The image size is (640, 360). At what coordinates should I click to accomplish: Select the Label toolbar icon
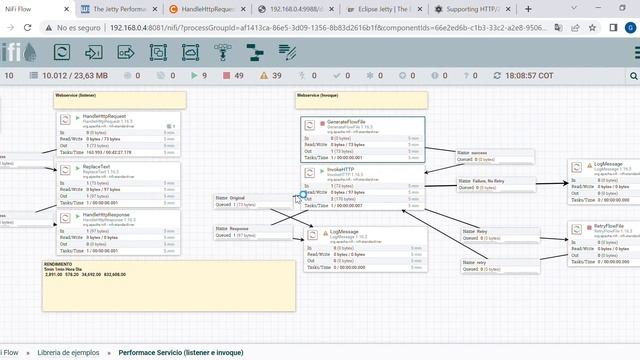[287, 52]
